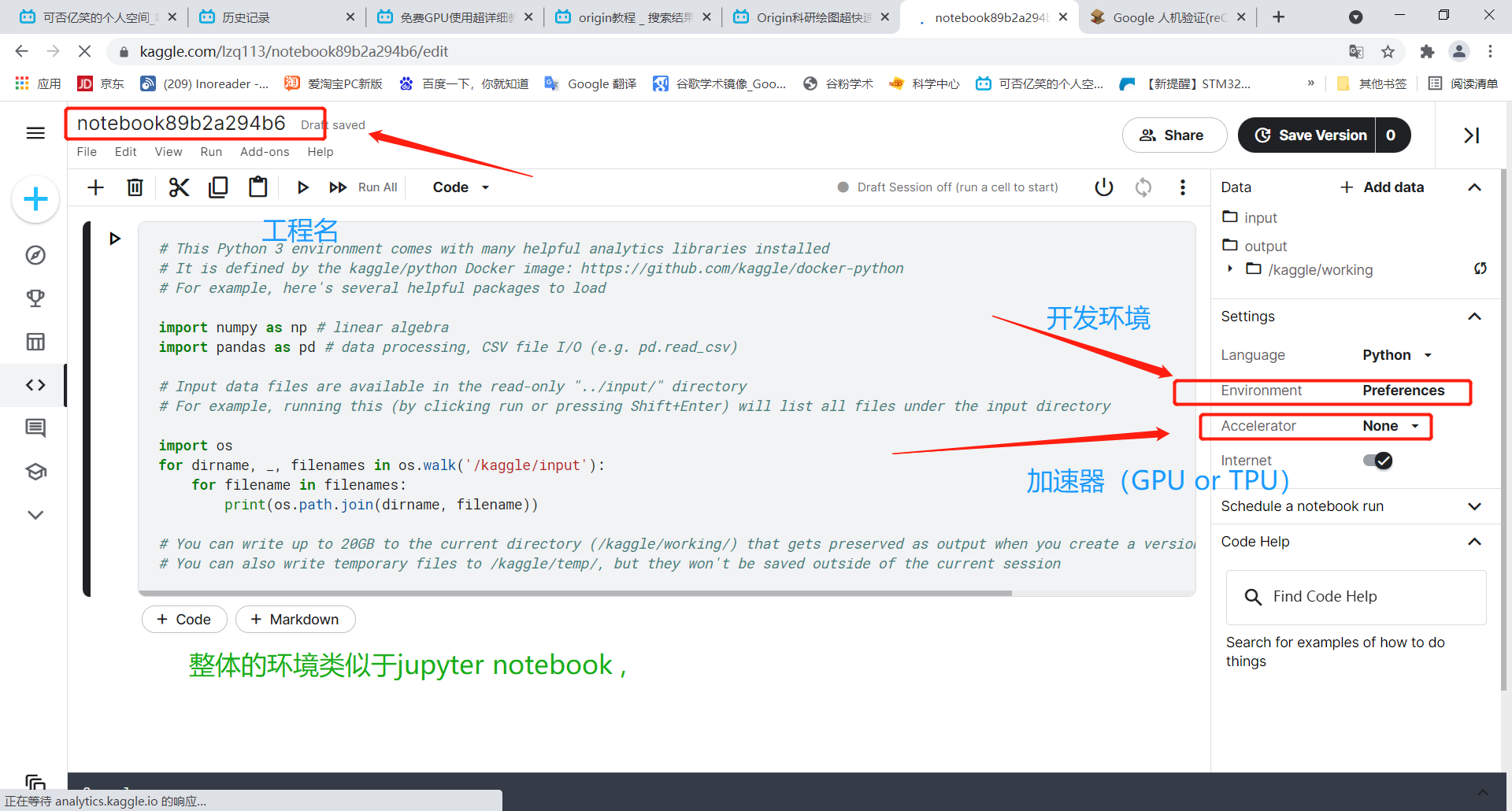Open the Add-ons menu
Image resolution: width=1512 pixels, height=811 pixels.
(x=265, y=152)
